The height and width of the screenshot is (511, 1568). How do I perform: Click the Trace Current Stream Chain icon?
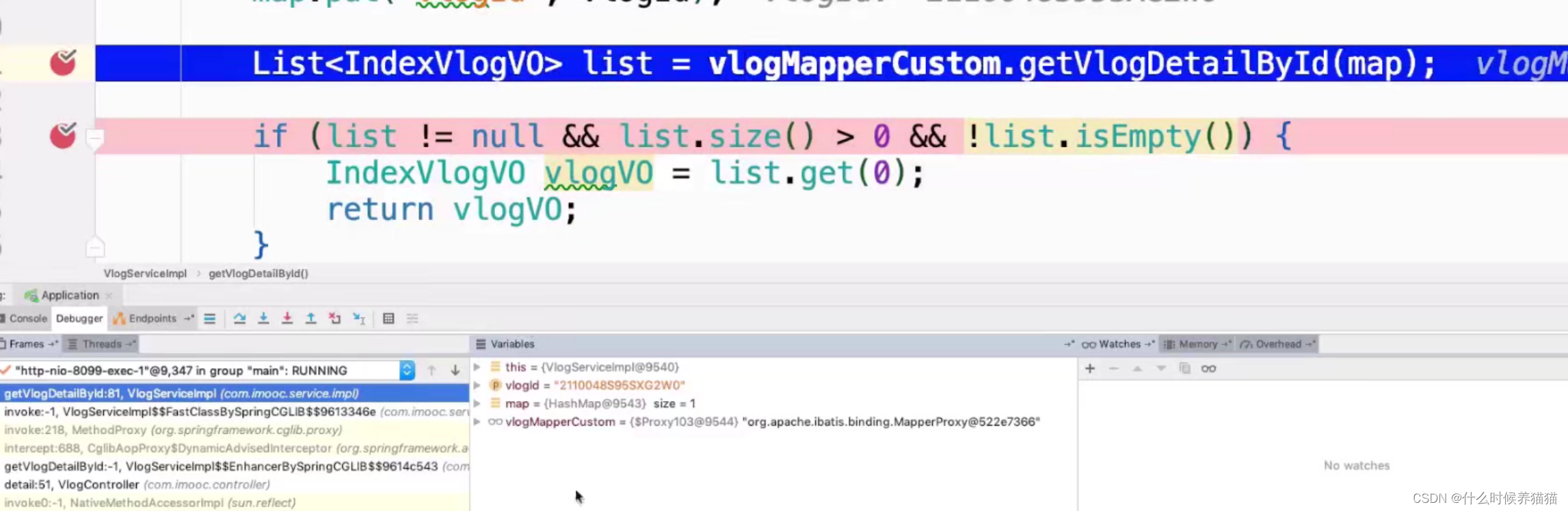tap(412, 318)
